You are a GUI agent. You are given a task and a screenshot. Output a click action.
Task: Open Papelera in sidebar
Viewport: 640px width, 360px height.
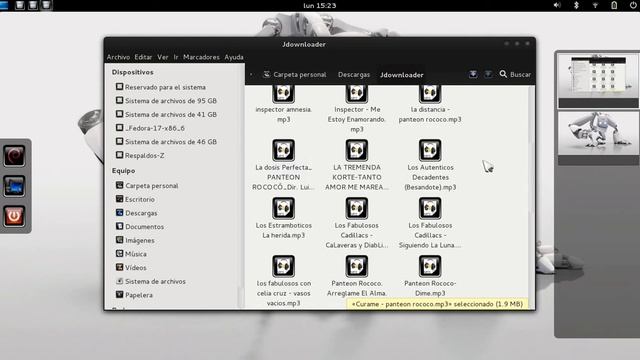click(x=134, y=295)
